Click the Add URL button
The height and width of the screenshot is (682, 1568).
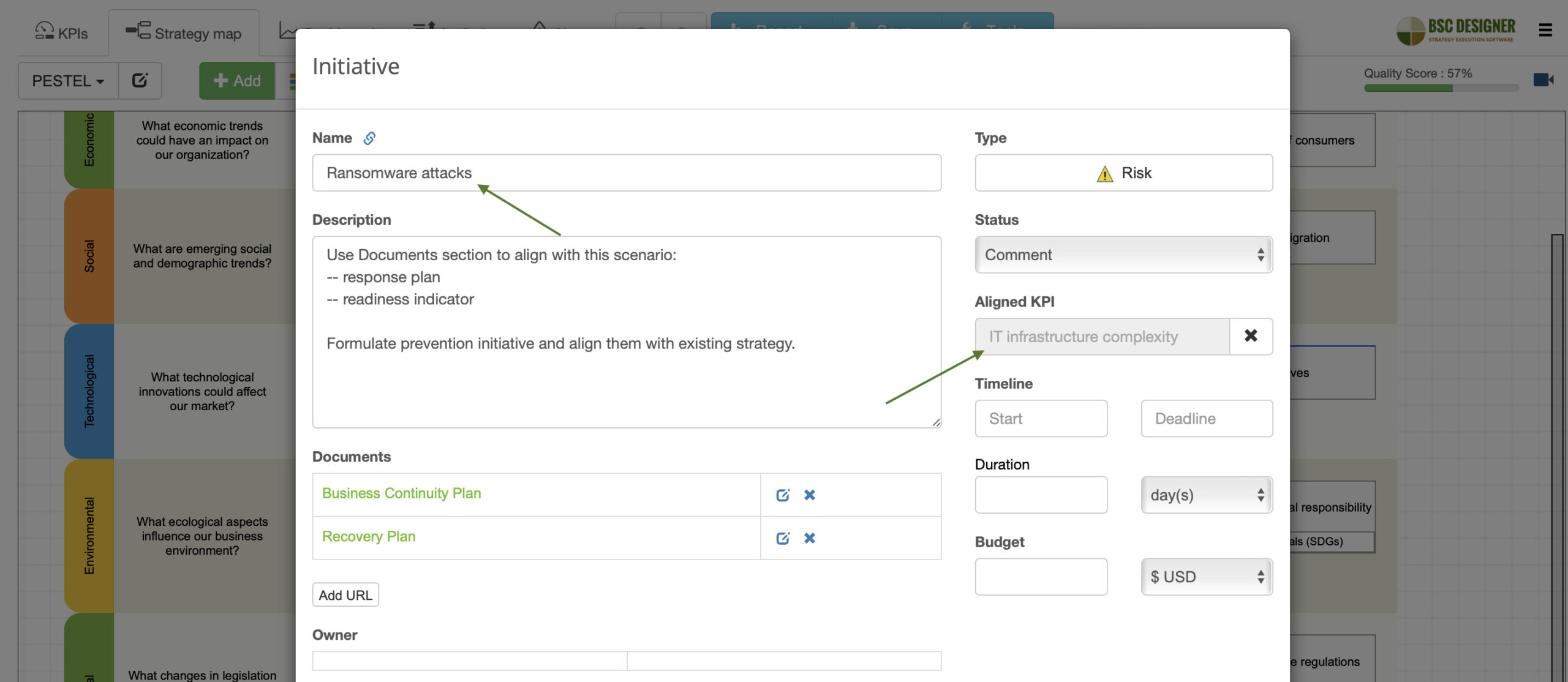[x=345, y=594]
